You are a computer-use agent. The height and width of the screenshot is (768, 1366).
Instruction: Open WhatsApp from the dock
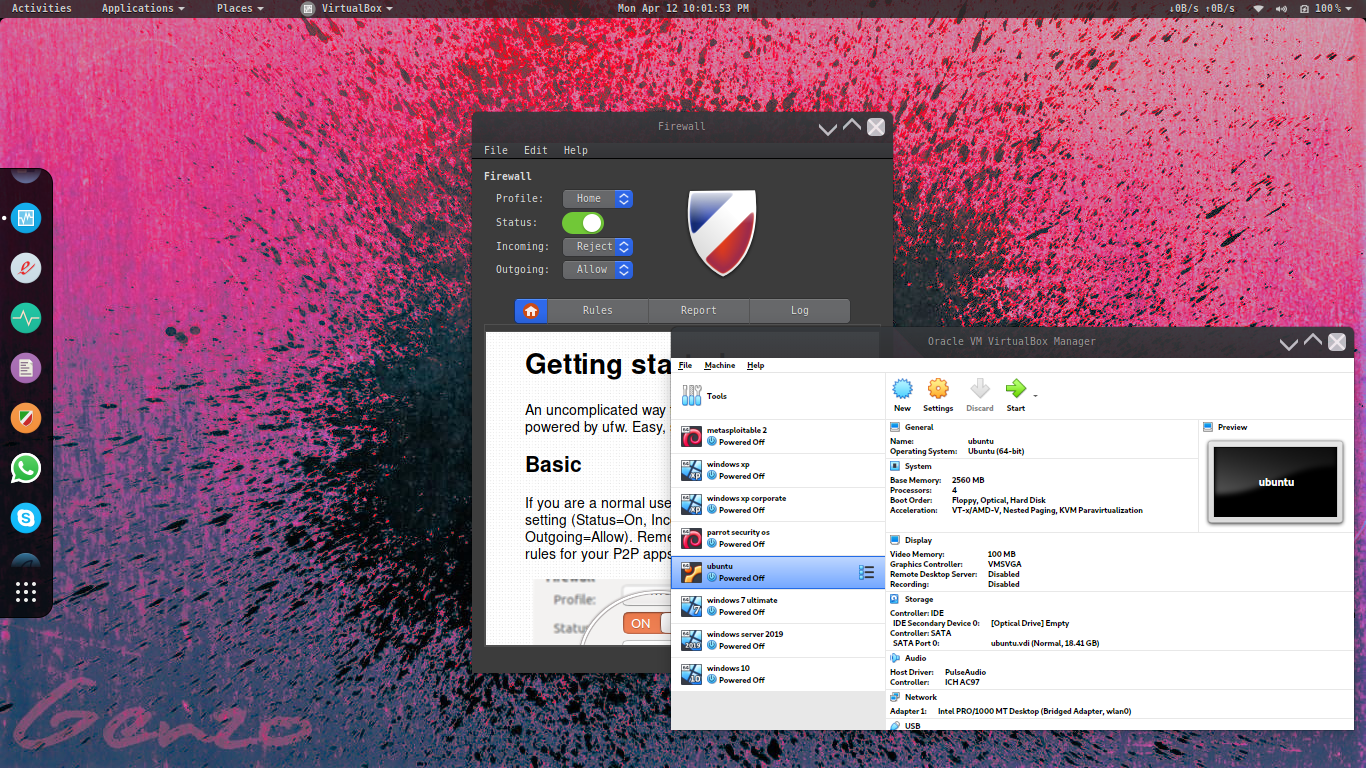(26, 468)
